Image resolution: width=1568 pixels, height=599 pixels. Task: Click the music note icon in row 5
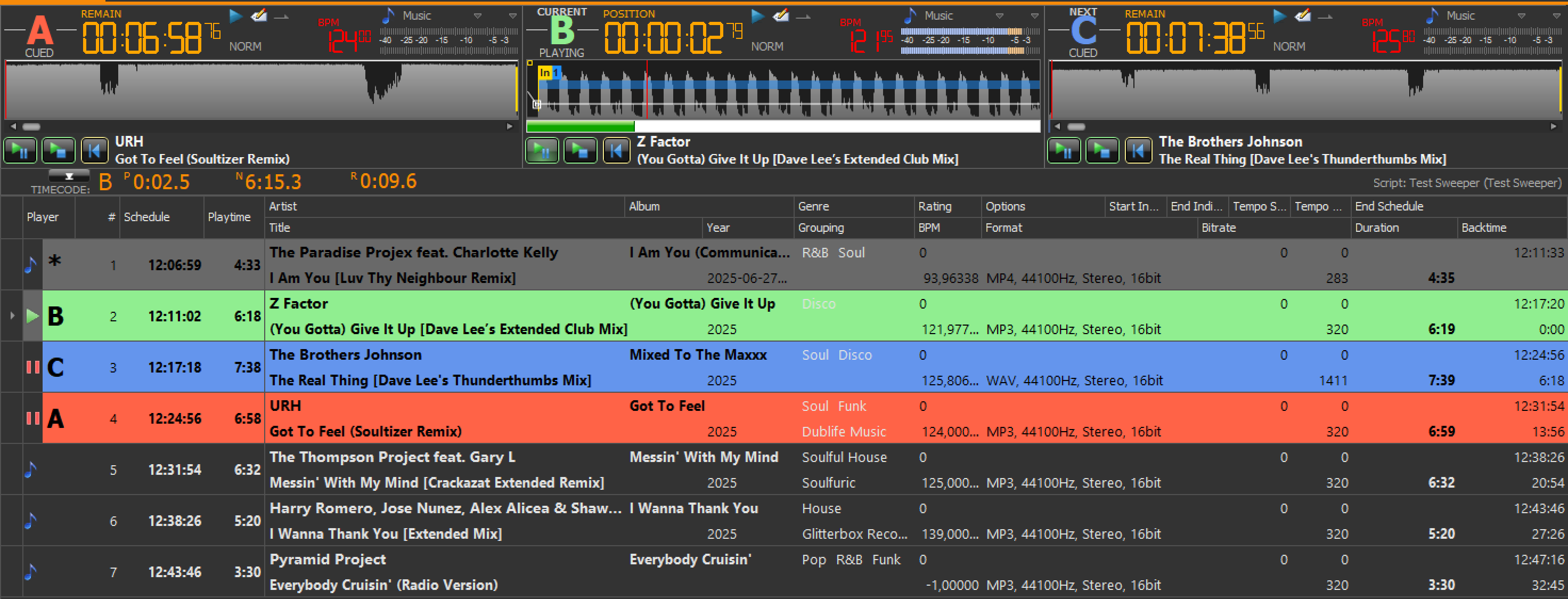31,470
